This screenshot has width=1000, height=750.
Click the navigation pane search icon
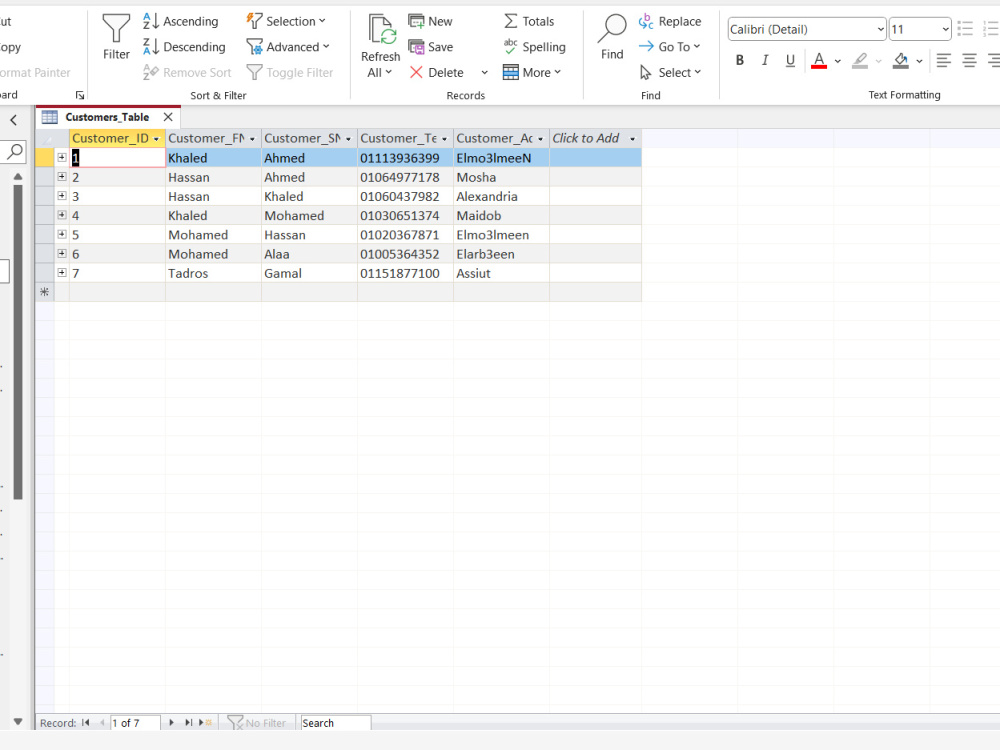point(15,151)
